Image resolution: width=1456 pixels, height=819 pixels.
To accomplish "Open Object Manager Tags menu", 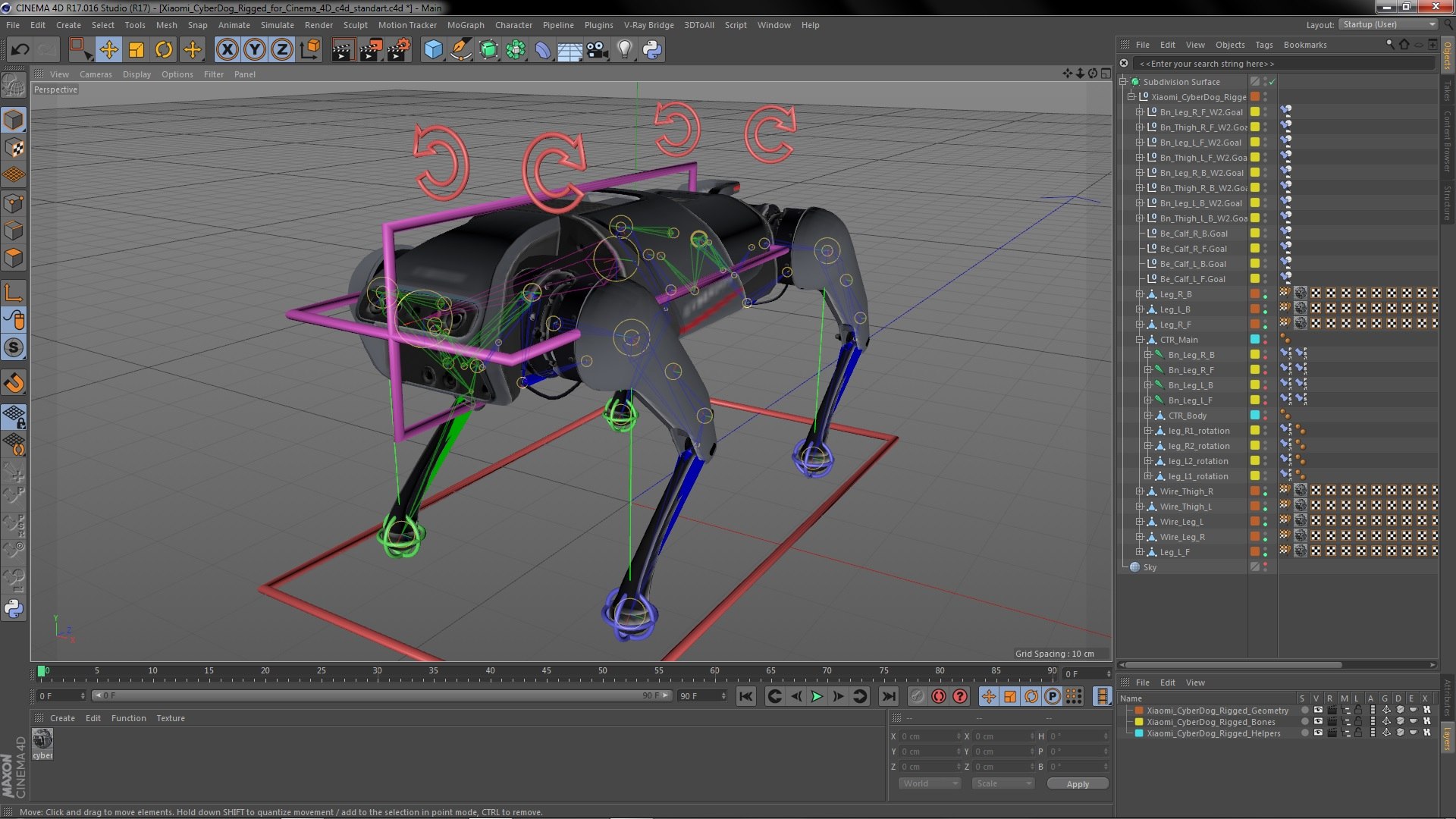I will pyautogui.click(x=1263, y=45).
